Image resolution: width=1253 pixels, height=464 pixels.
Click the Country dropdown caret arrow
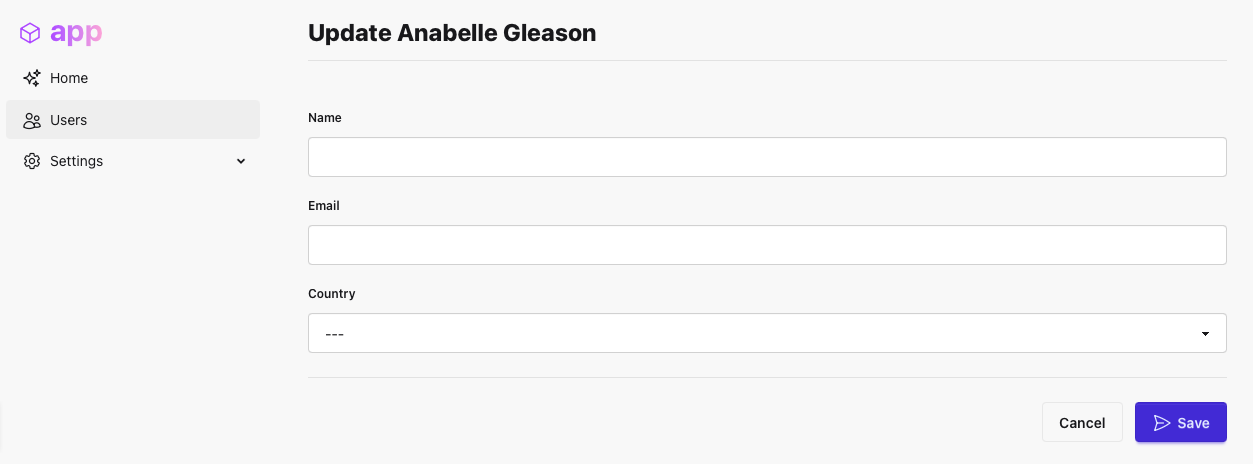pyautogui.click(x=1206, y=333)
